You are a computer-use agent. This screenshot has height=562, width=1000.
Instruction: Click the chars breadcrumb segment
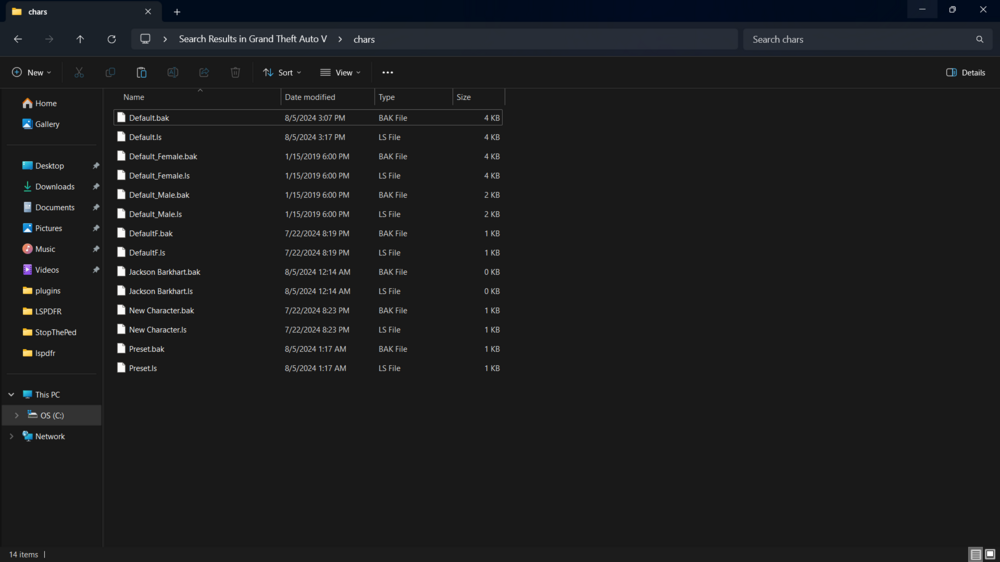(x=364, y=40)
